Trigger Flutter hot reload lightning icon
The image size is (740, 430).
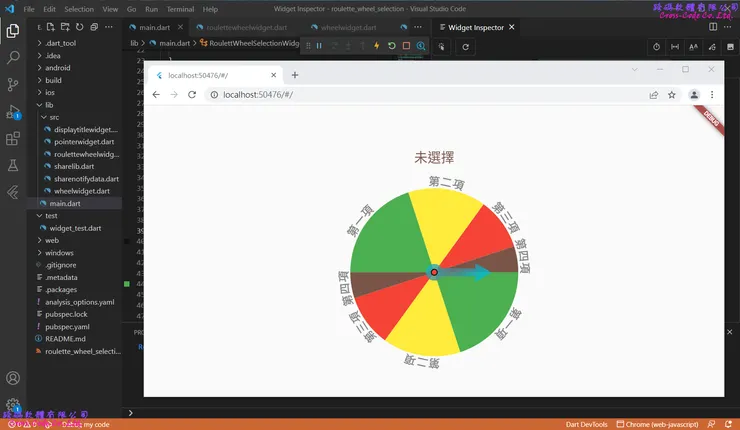[377, 46]
